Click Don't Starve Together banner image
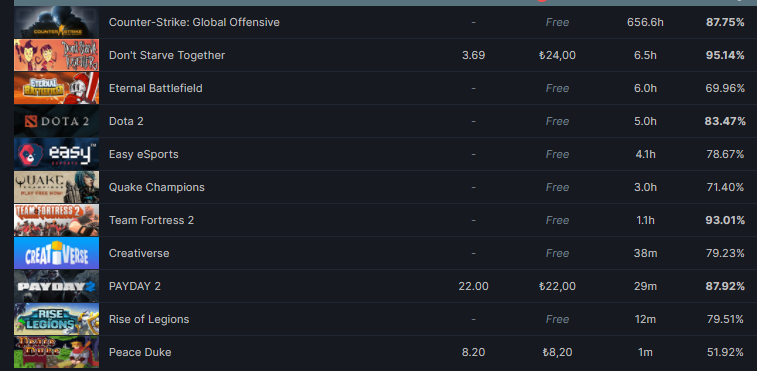 click(x=56, y=55)
